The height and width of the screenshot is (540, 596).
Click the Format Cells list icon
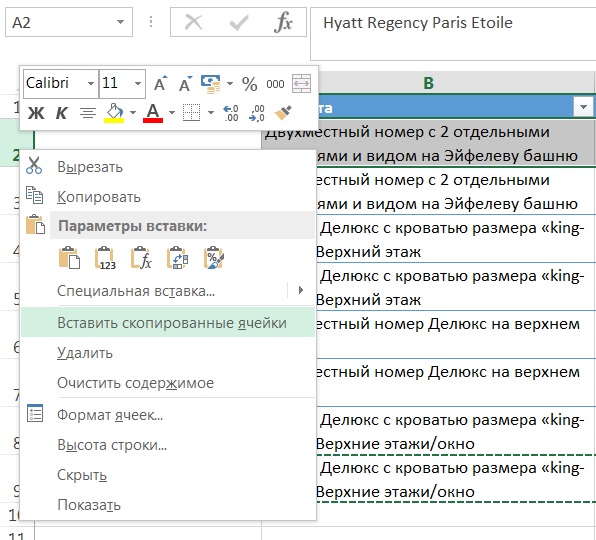pyautogui.click(x=35, y=414)
